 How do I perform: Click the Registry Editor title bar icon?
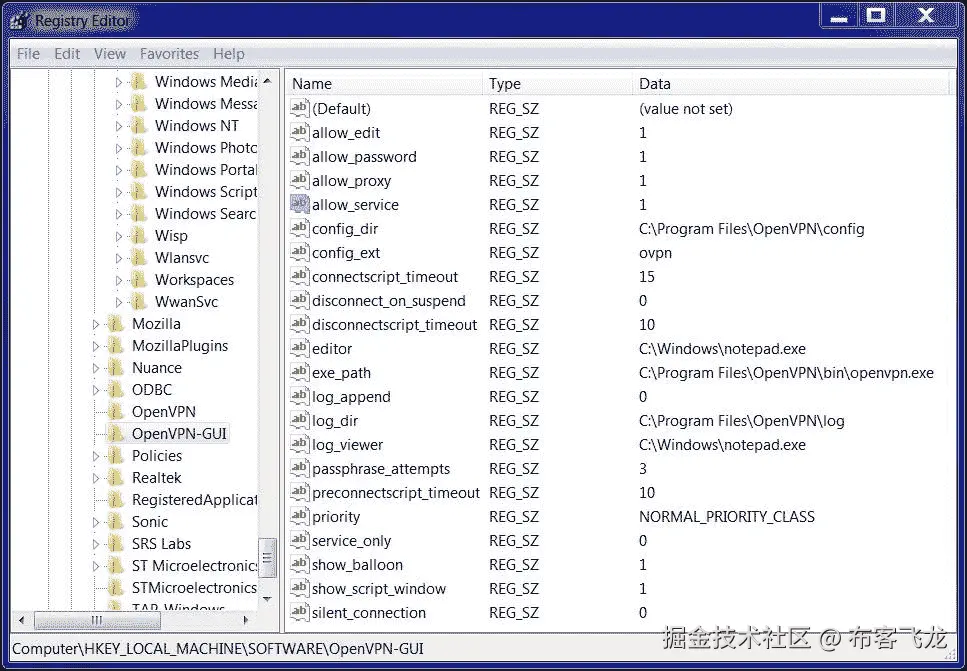click(x=20, y=21)
